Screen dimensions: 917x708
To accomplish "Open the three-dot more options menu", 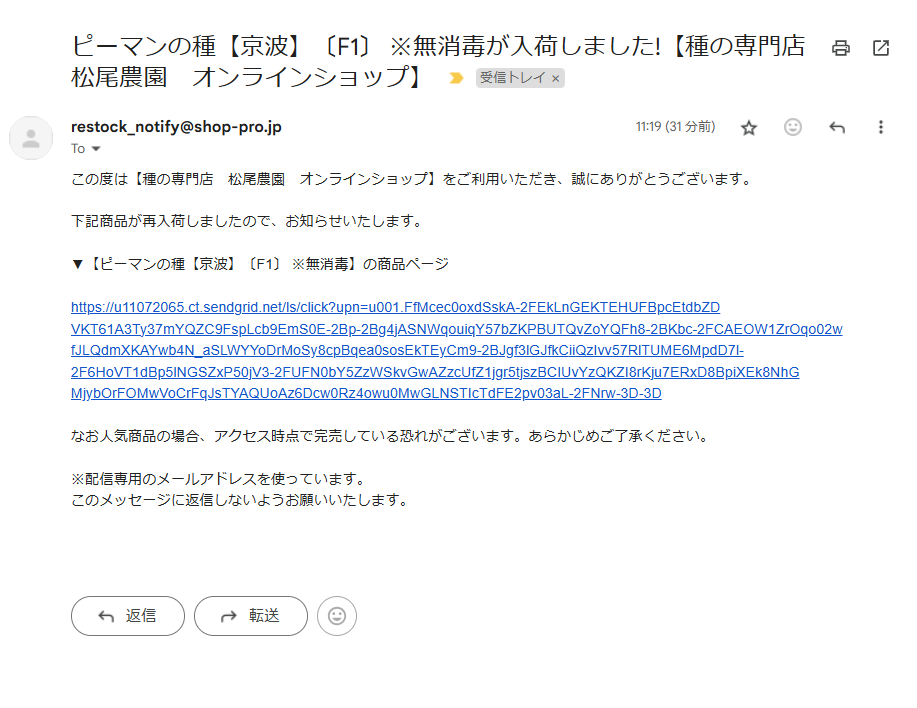I will [881, 127].
